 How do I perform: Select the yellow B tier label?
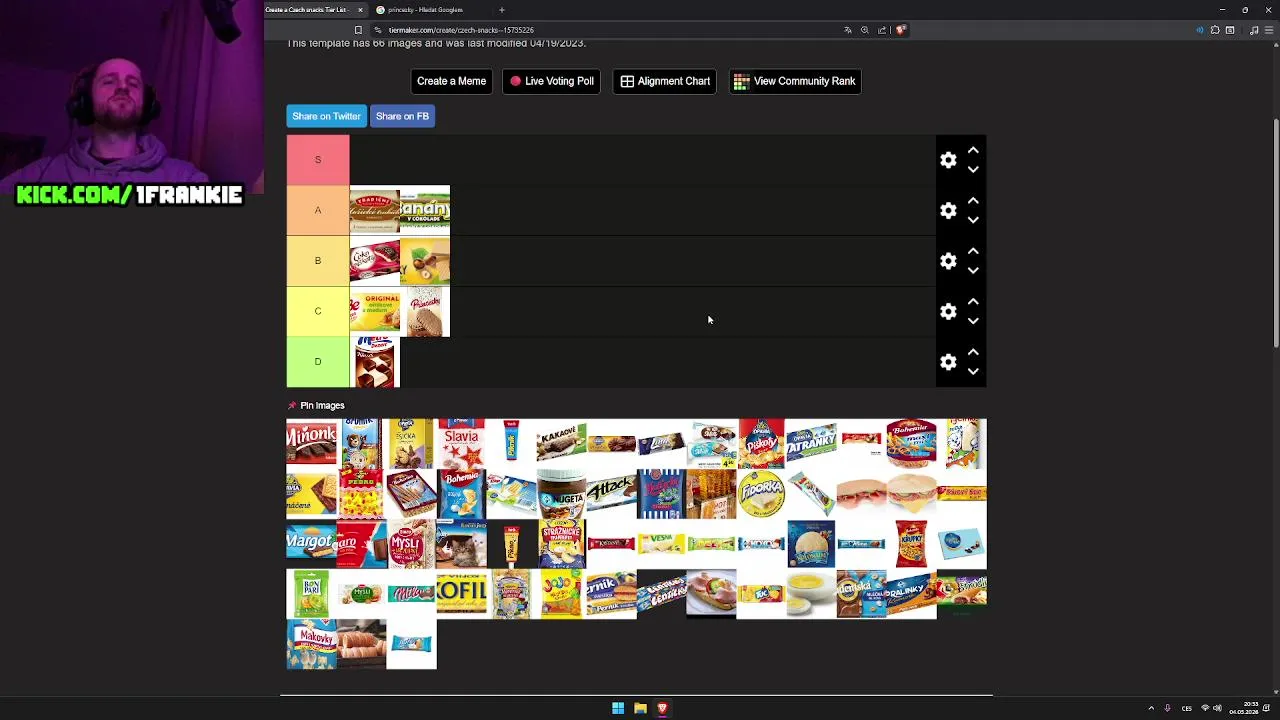pos(318,261)
